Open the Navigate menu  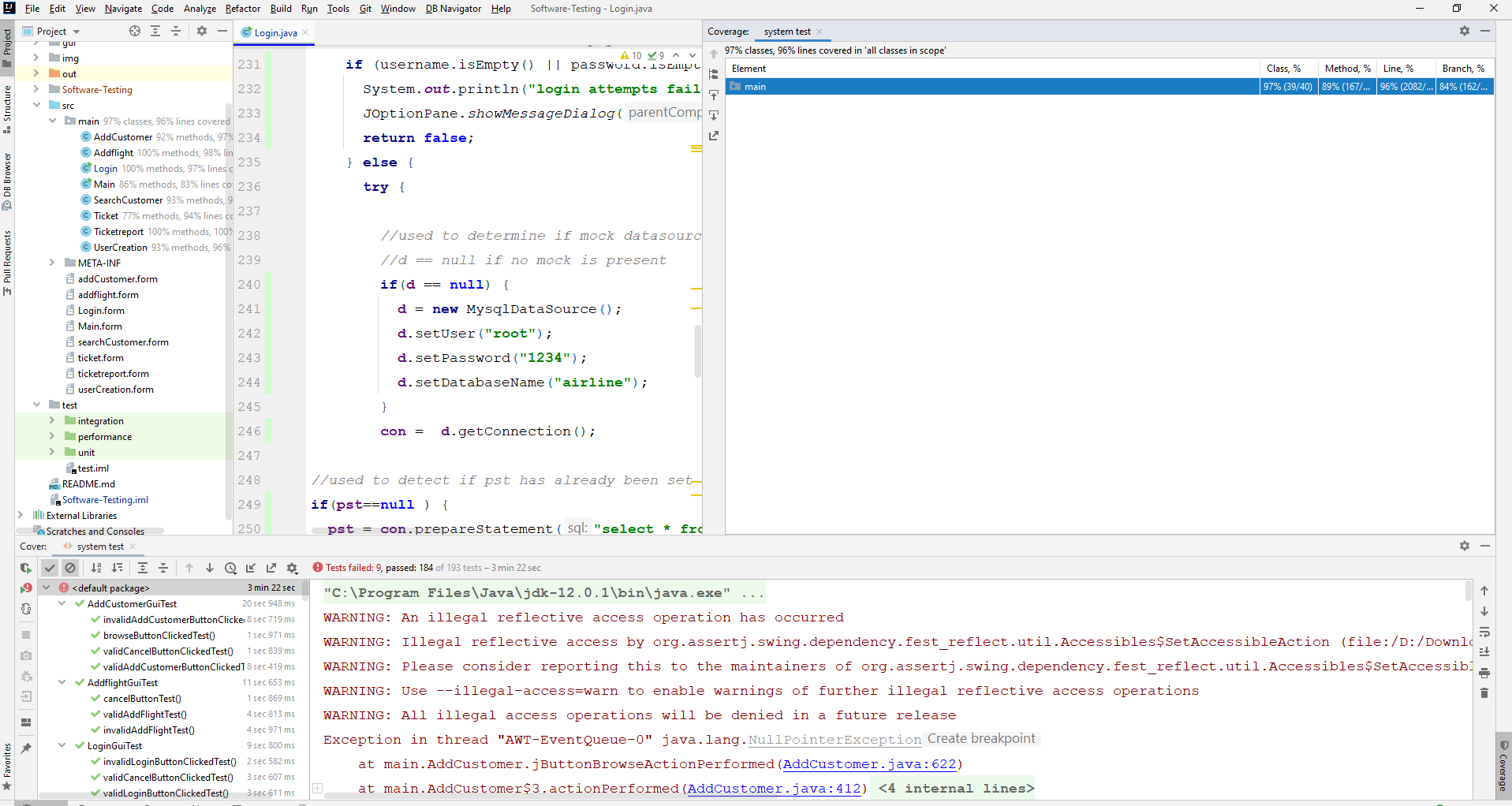(x=123, y=9)
